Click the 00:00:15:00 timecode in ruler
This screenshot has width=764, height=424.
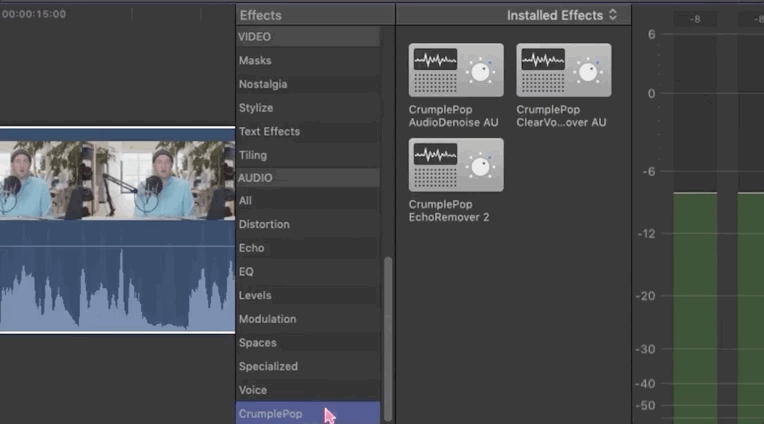[x=34, y=14]
